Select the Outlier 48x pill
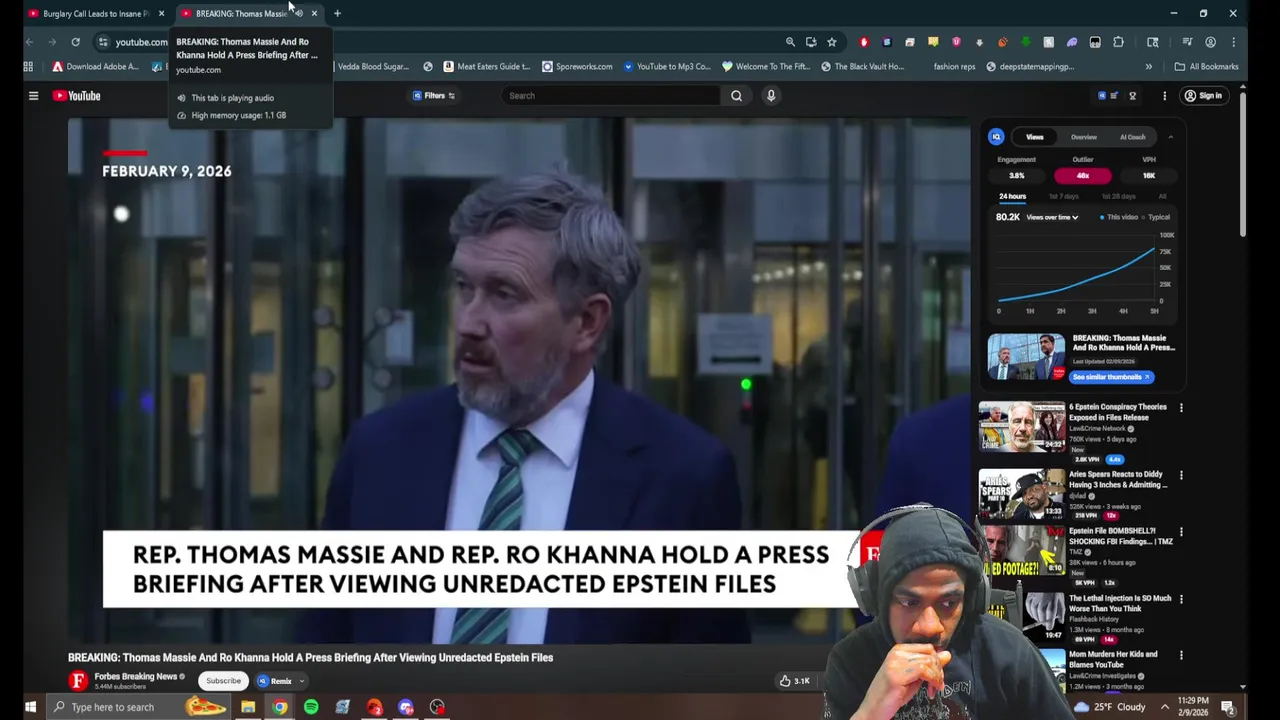1280x720 pixels. [x=1083, y=176]
